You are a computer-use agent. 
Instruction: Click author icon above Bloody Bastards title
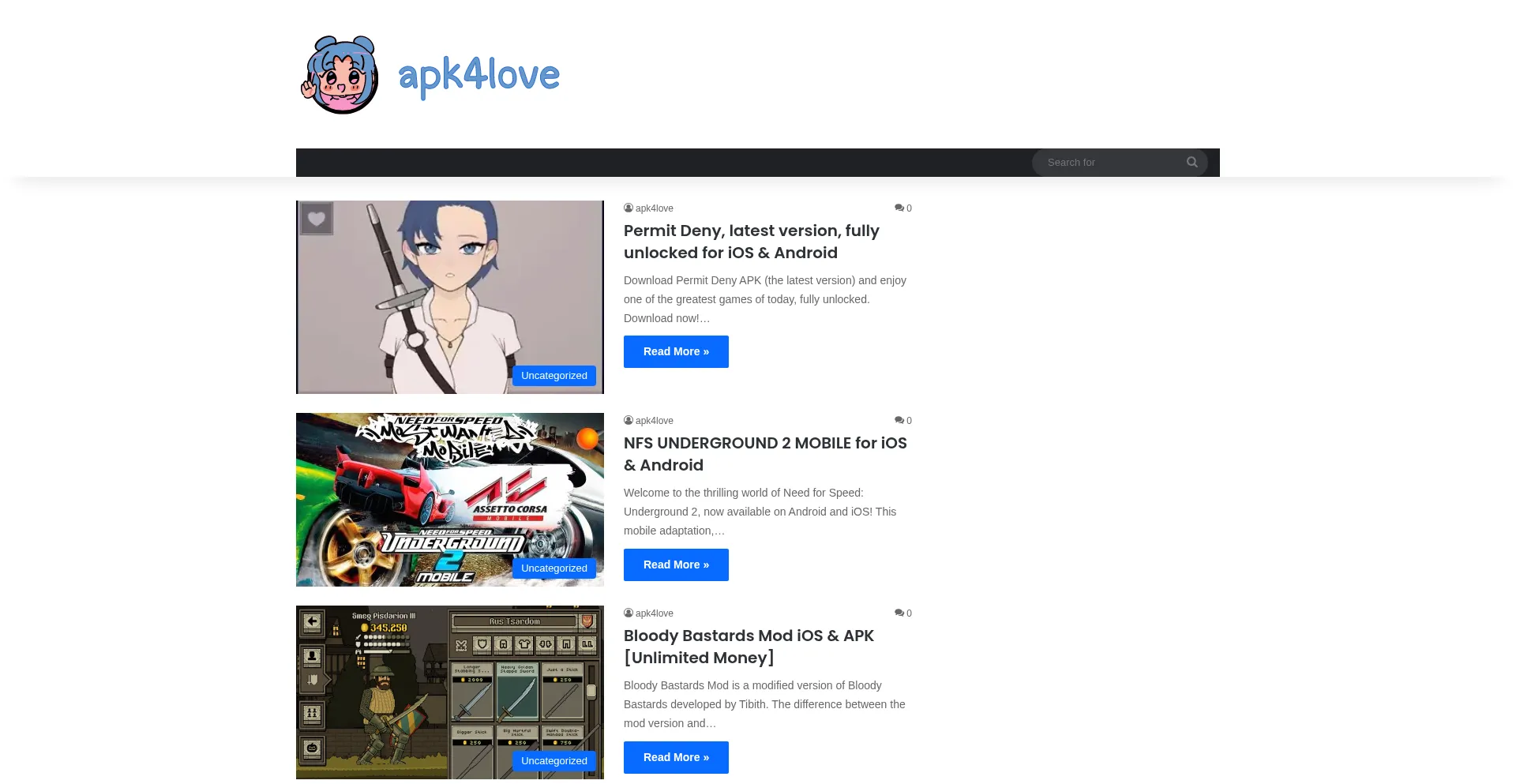click(629, 613)
